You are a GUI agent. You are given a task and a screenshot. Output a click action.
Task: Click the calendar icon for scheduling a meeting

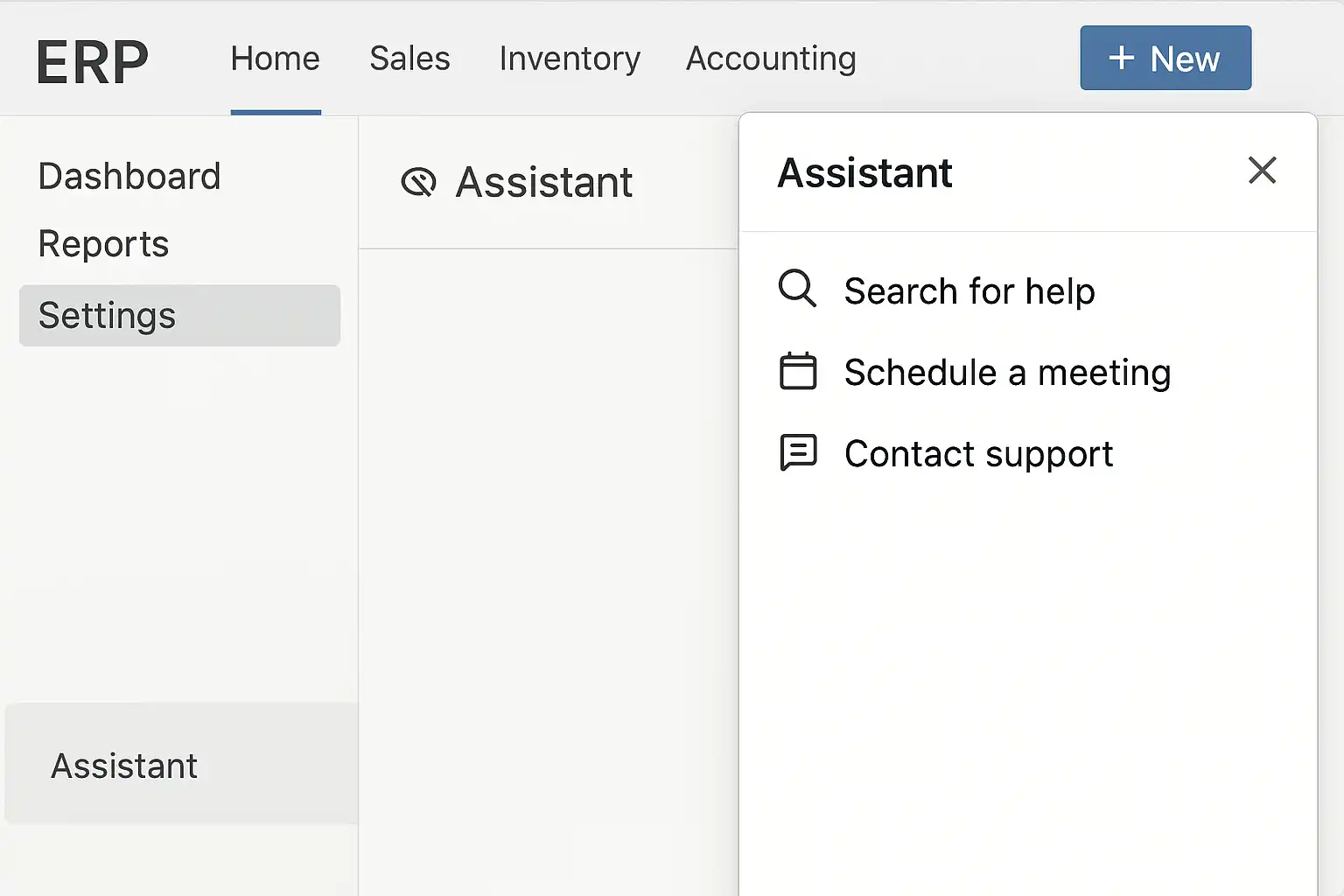pyautogui.click(x=798, y=371)
